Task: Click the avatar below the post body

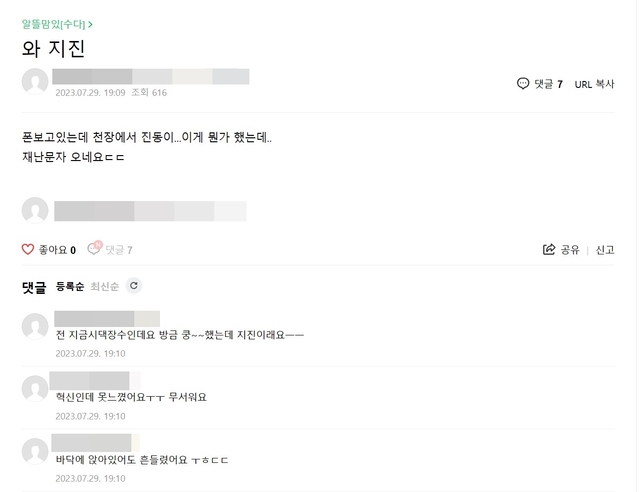Action: pyautogui.click(x=35, y=210)
